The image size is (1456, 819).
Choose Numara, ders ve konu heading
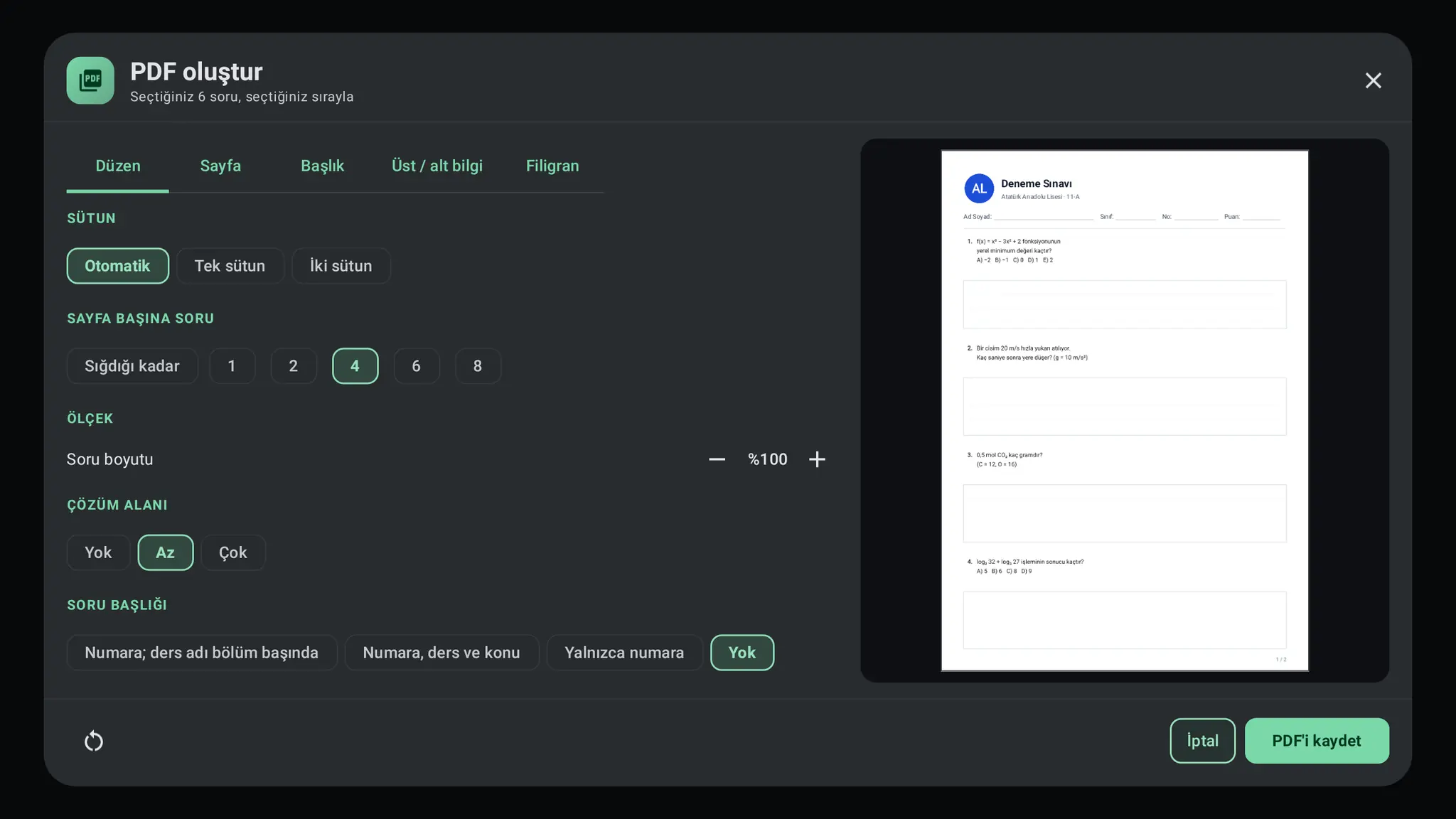click(x=441, y=653)
